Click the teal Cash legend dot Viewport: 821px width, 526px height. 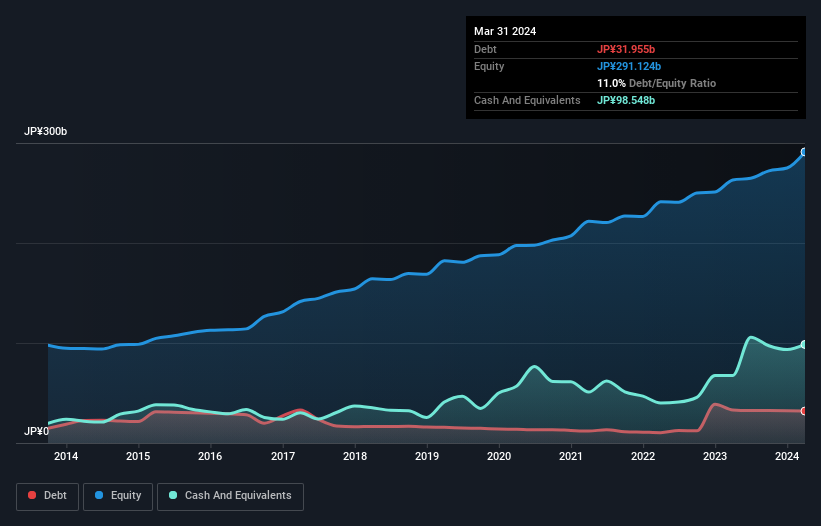point(173,495)
